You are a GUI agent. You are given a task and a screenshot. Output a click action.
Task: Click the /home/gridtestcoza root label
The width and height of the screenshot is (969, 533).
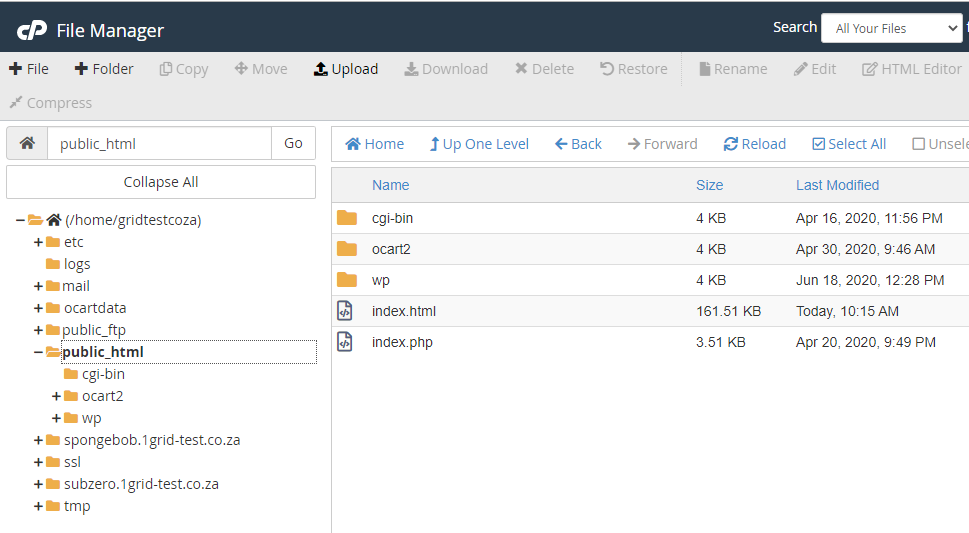133,220
